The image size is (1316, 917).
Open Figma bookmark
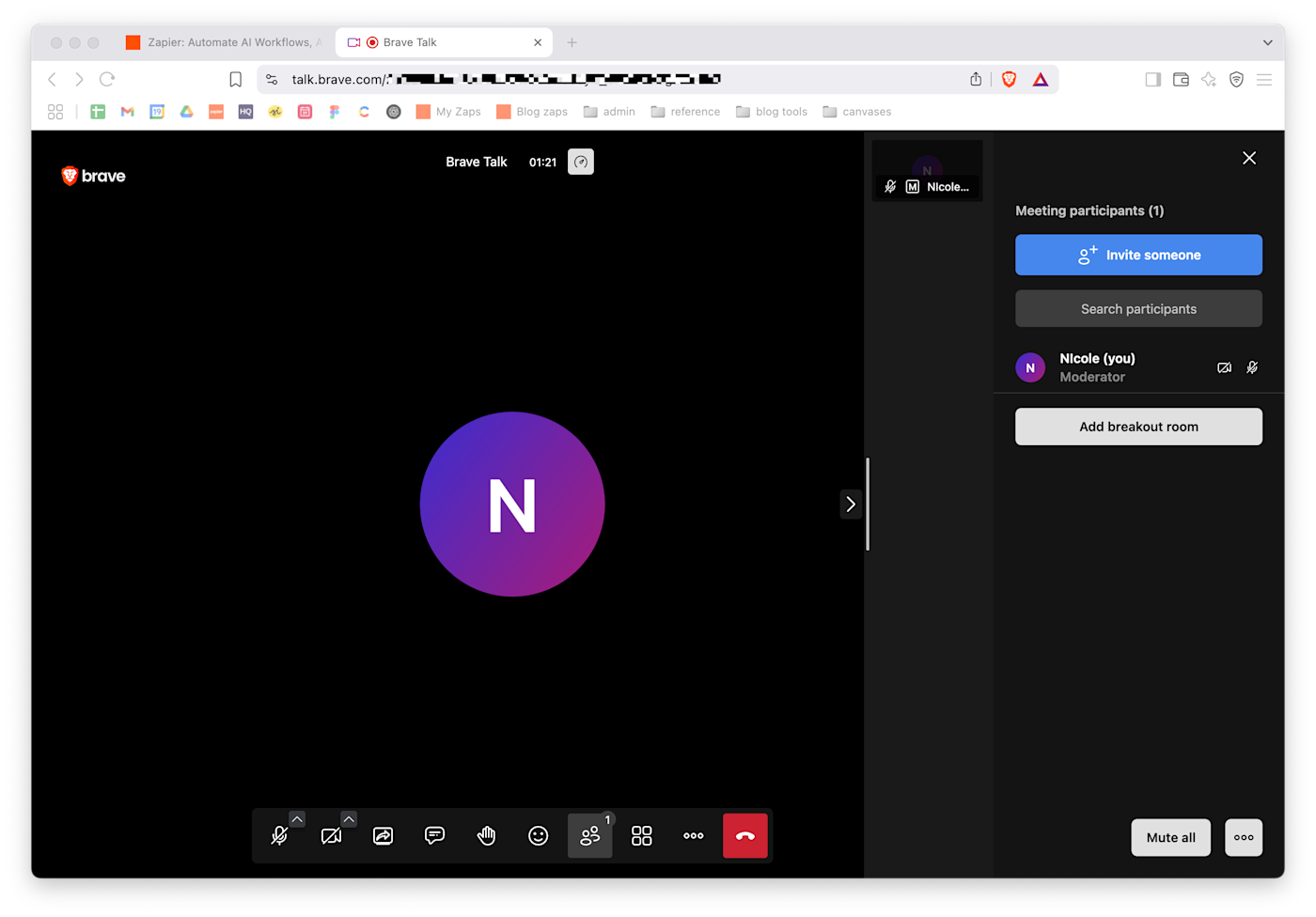[x=334, y=112]
